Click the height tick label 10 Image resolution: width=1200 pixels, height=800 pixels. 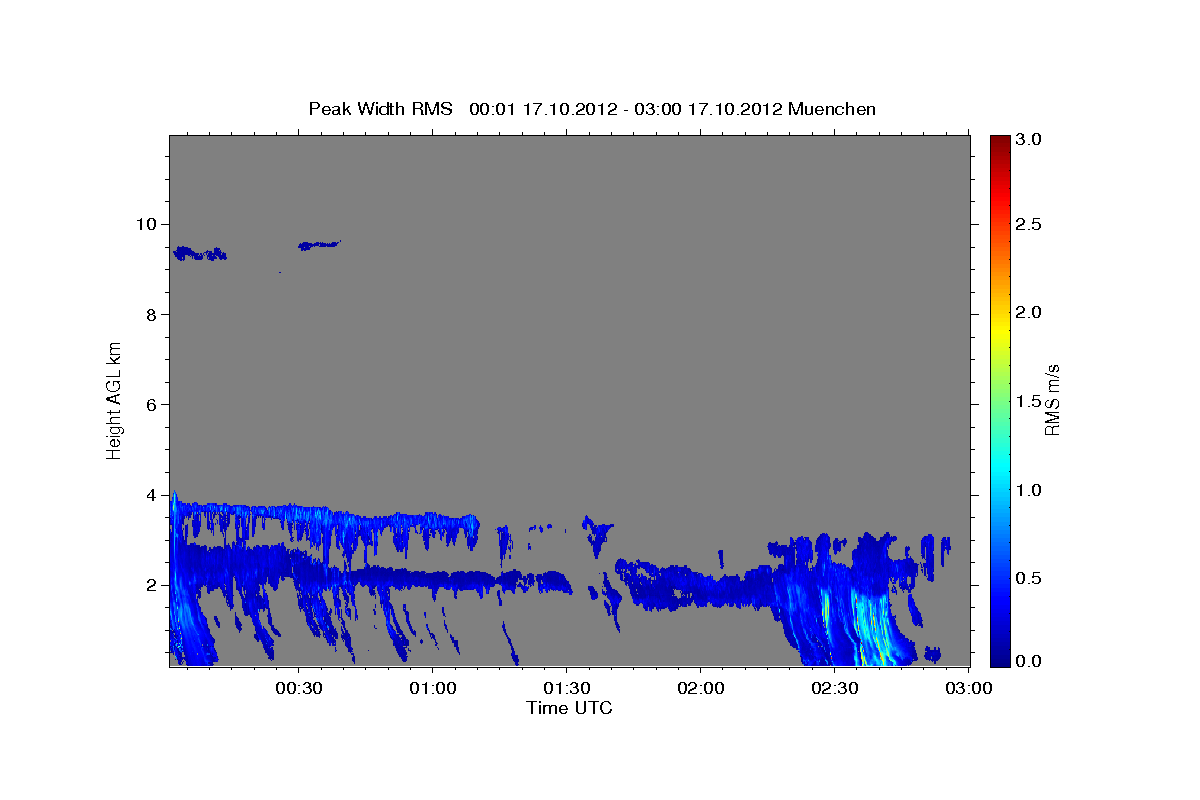click(x=147, y=224)
